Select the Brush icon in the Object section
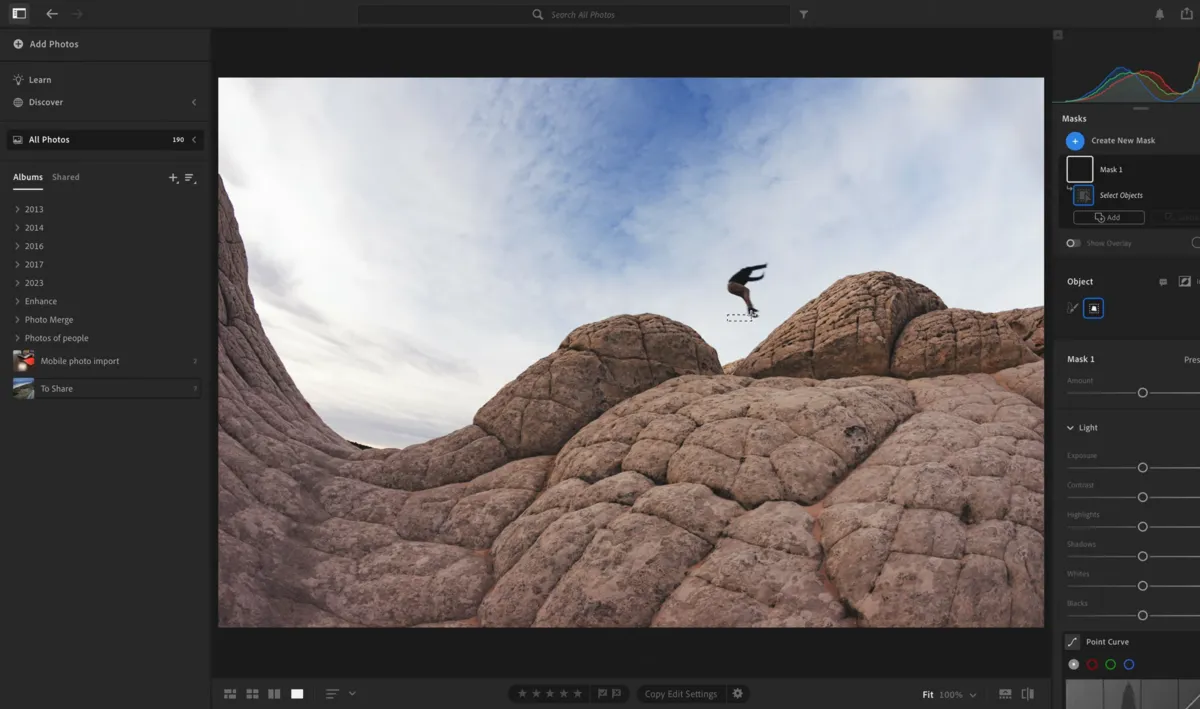Viewport: 1200px width, 709px height. [1071, 307]
